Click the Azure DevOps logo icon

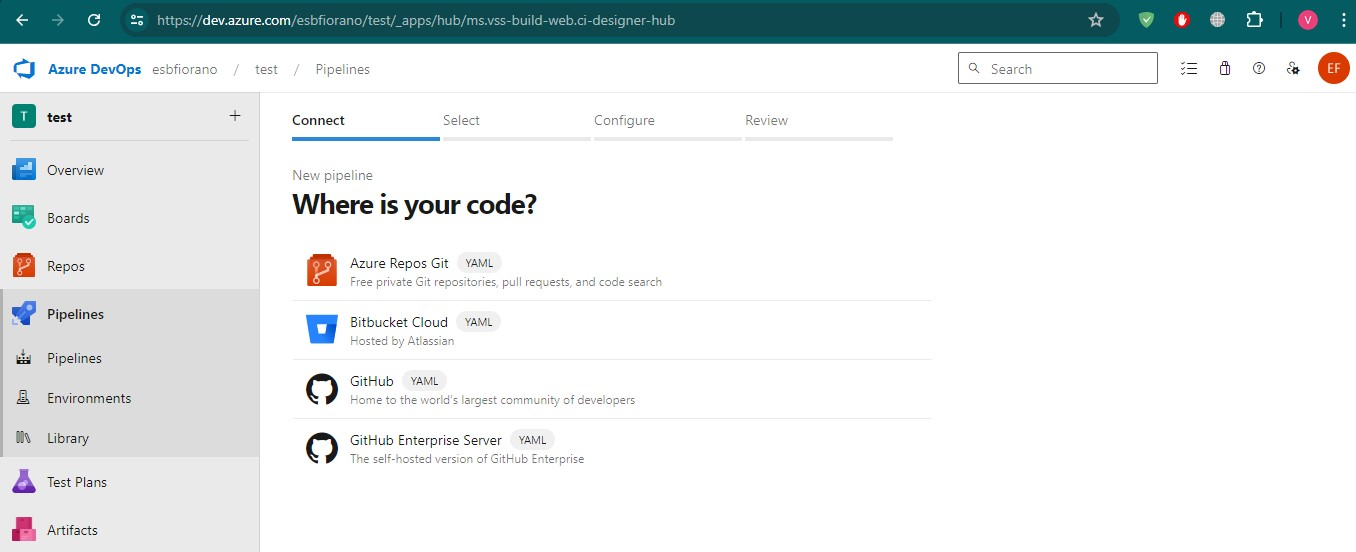(24, 69)
